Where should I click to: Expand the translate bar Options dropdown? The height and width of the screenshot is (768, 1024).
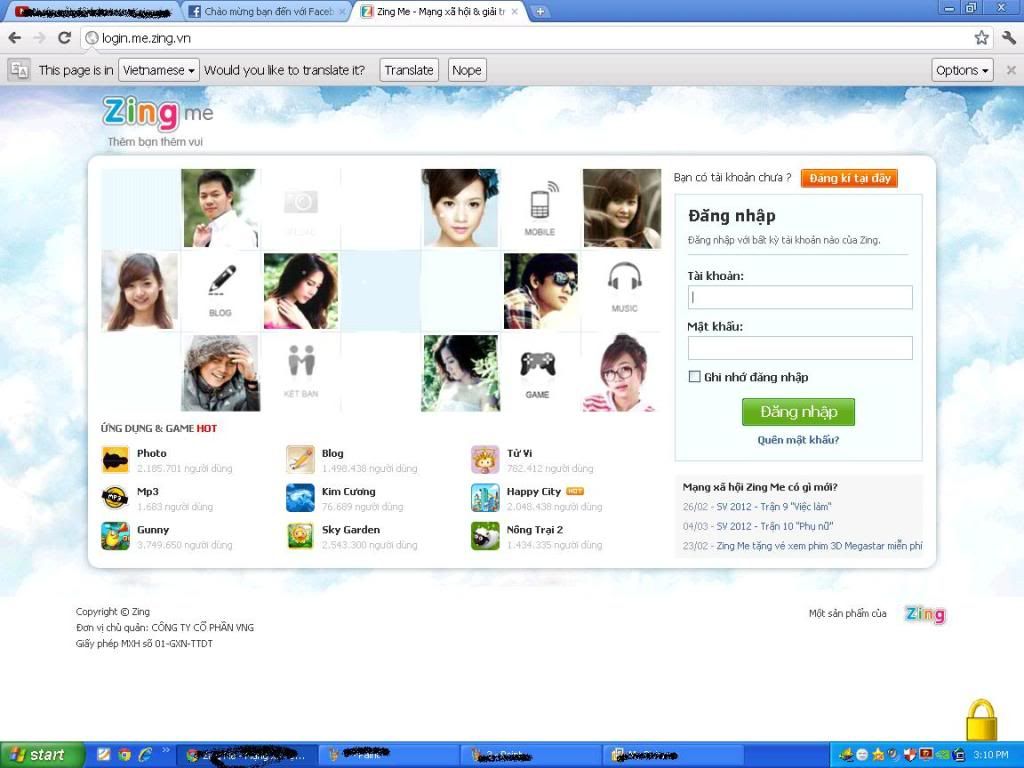click(962, 70)
